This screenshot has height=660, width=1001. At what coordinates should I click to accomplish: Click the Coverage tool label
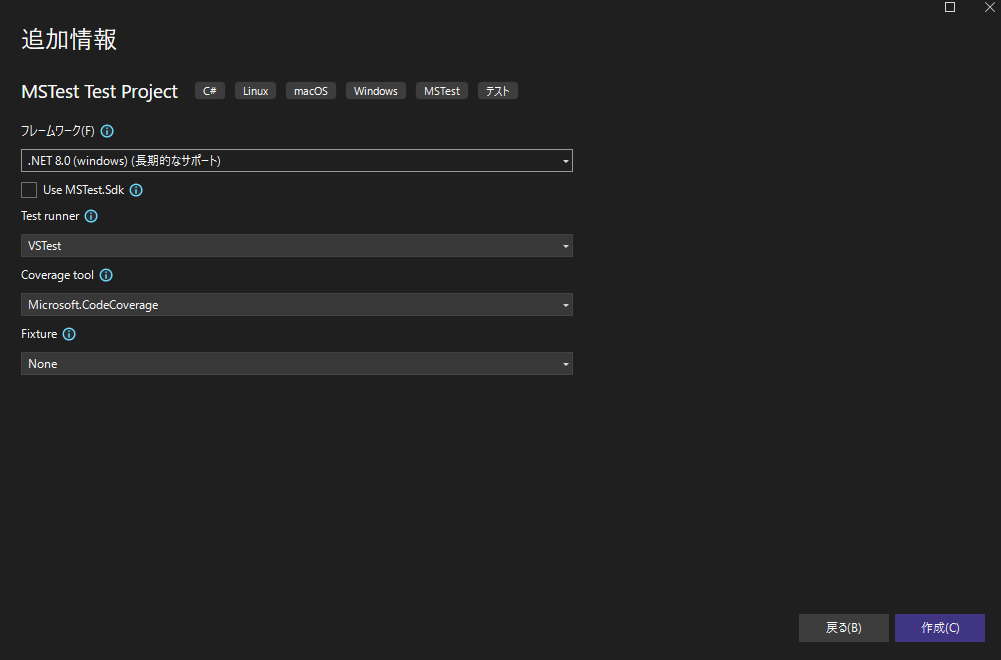tap(57, 275)
